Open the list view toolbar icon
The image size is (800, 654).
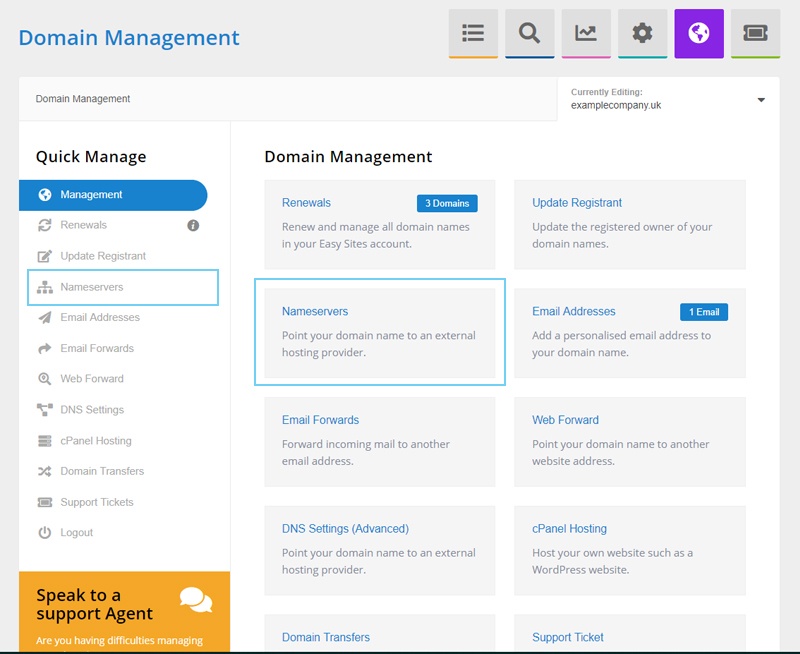coord(473,33)
